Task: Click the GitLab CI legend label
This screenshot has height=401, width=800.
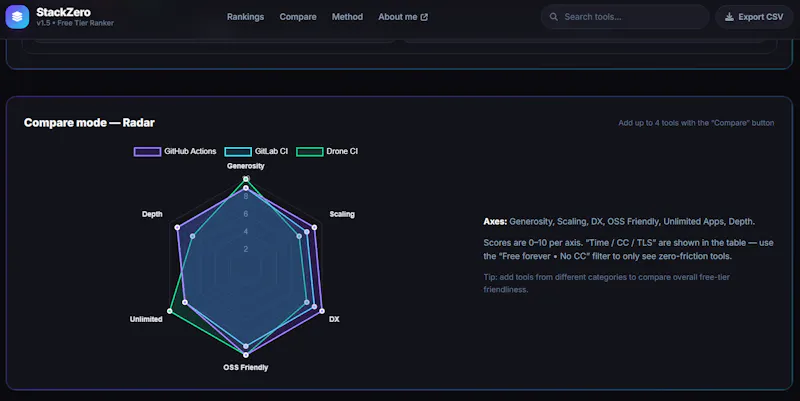Action: (x=271, y=152)
